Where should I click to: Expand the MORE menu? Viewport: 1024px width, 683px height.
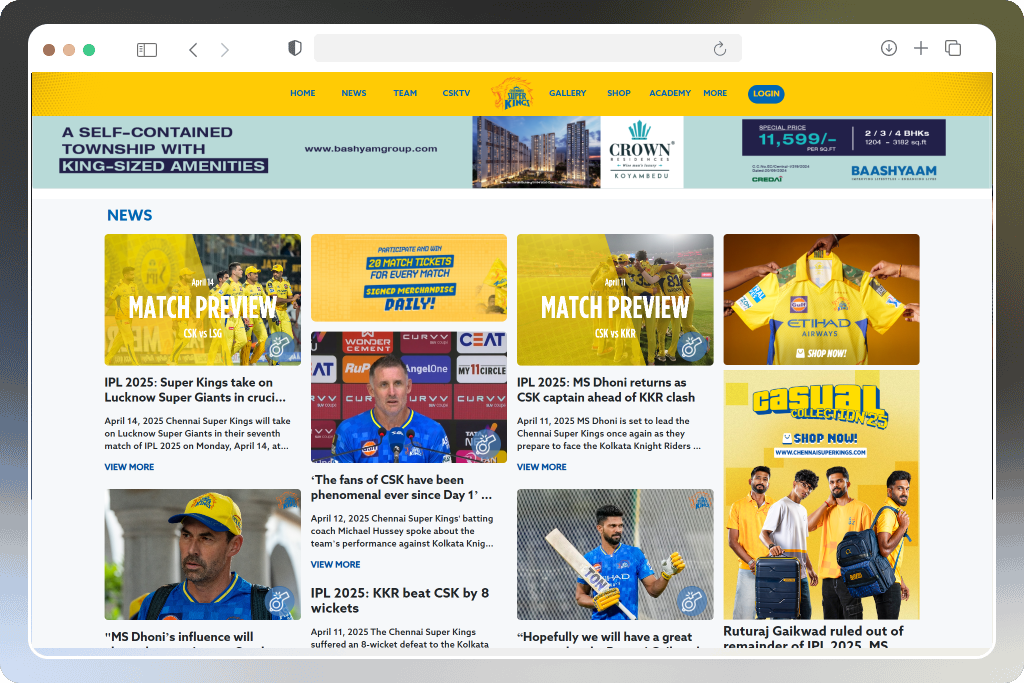(715, 93)
